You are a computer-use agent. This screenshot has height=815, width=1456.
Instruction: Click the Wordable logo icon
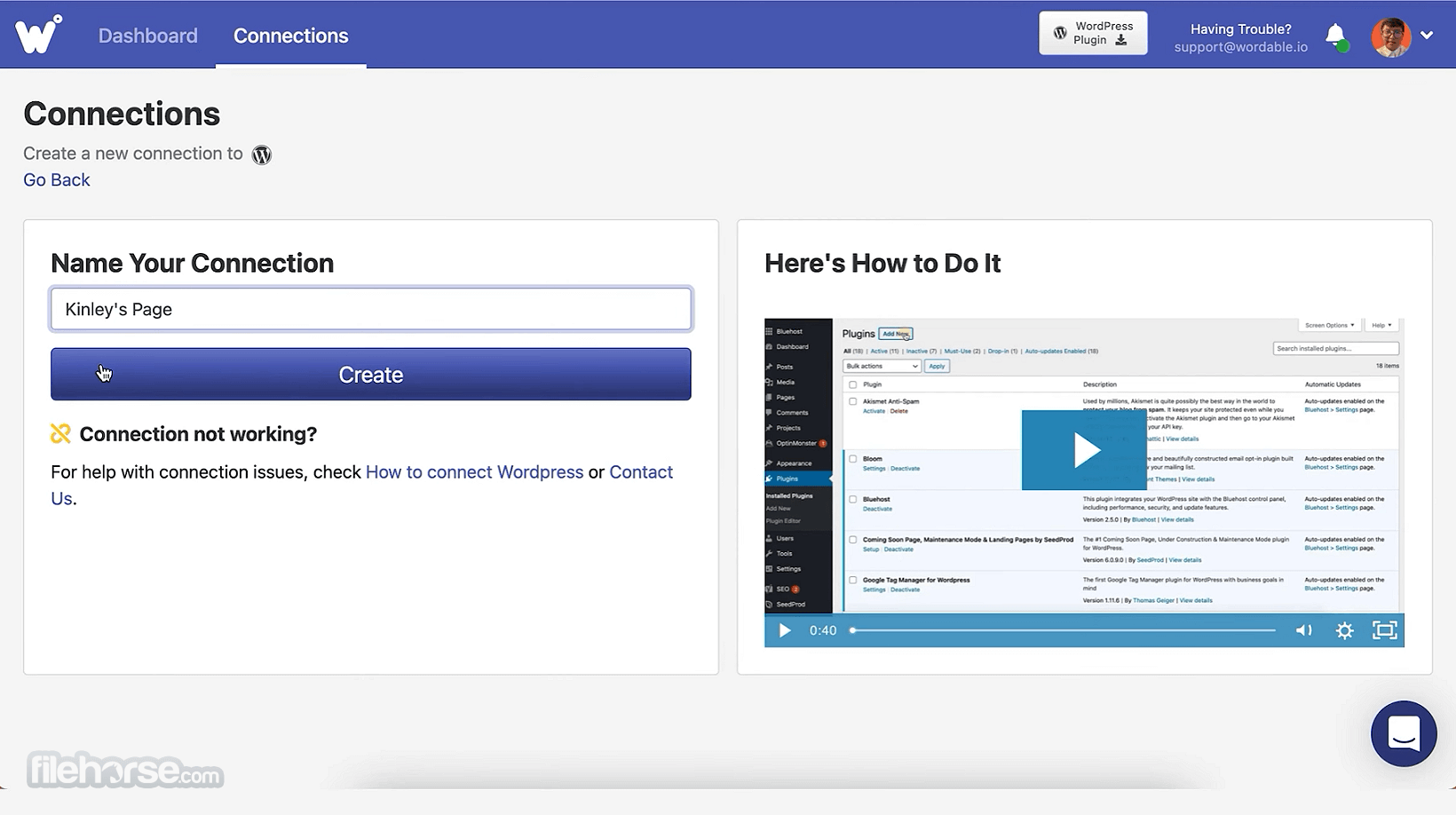38,35
